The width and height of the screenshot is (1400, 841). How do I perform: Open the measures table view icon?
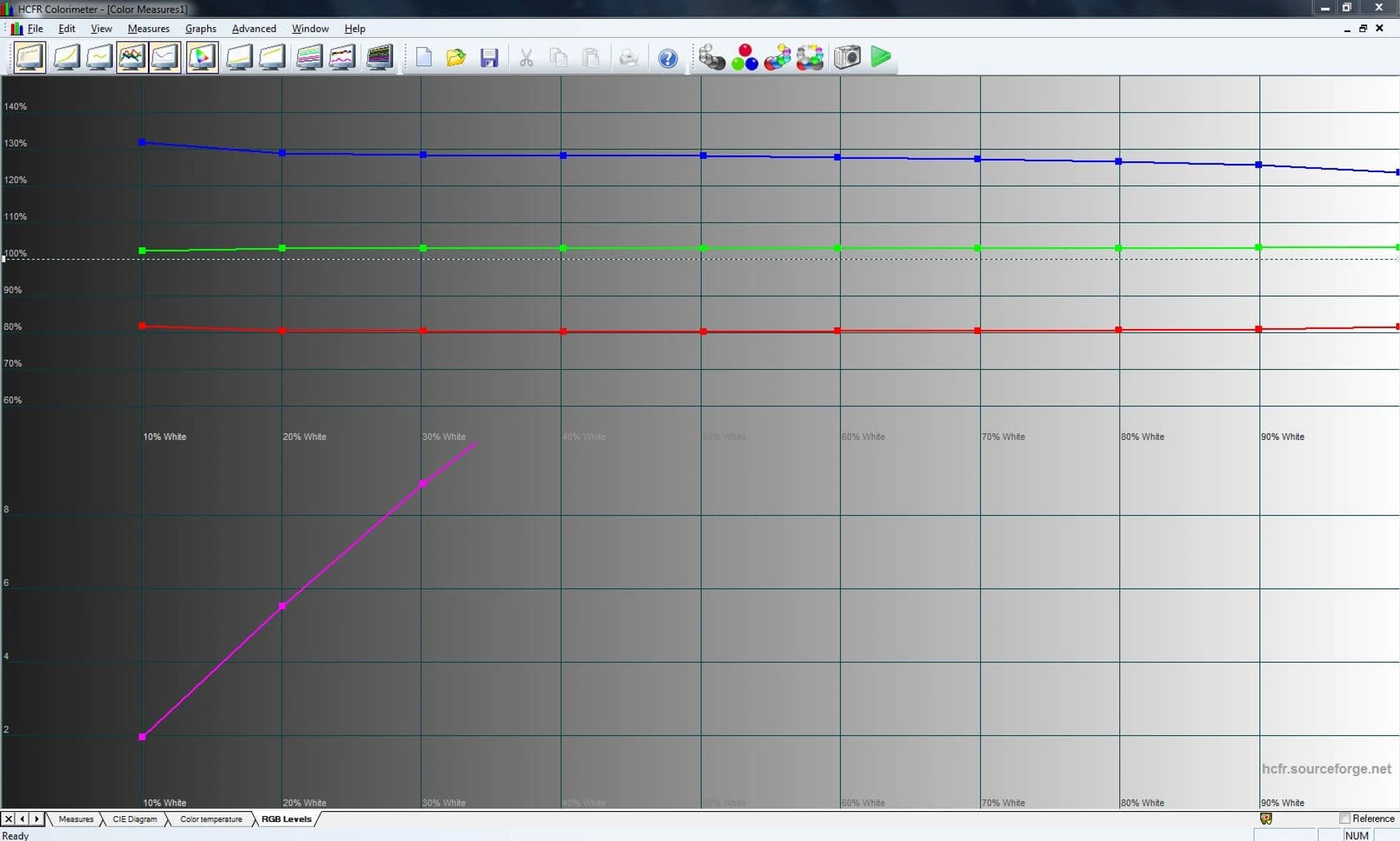[x=30, y=57]
